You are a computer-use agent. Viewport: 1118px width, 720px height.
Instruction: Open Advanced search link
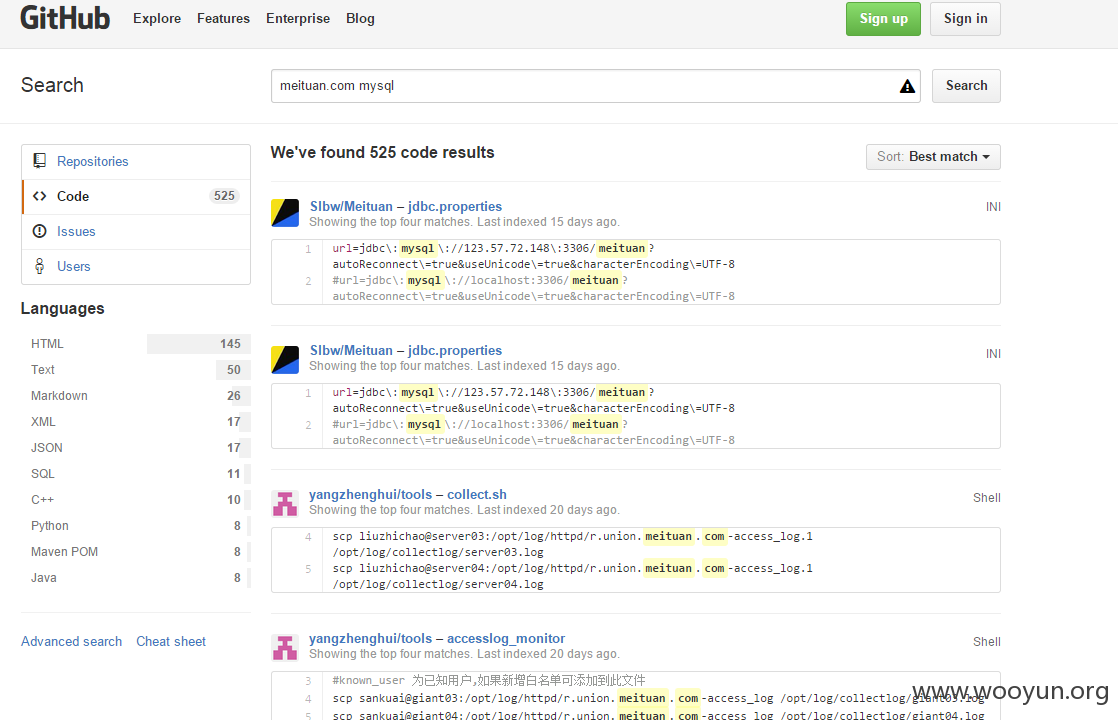(71, 642)
